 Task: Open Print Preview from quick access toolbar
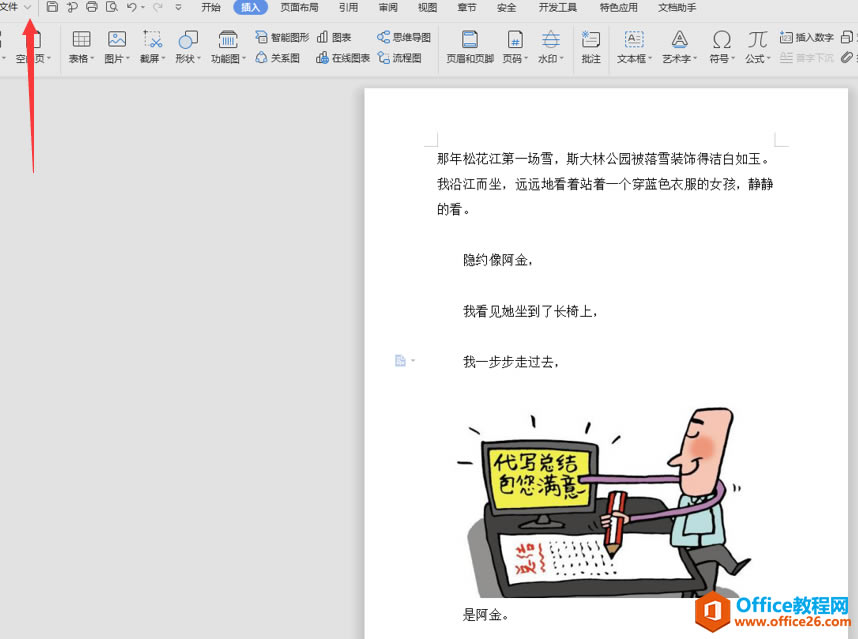[x=112, y=7]
